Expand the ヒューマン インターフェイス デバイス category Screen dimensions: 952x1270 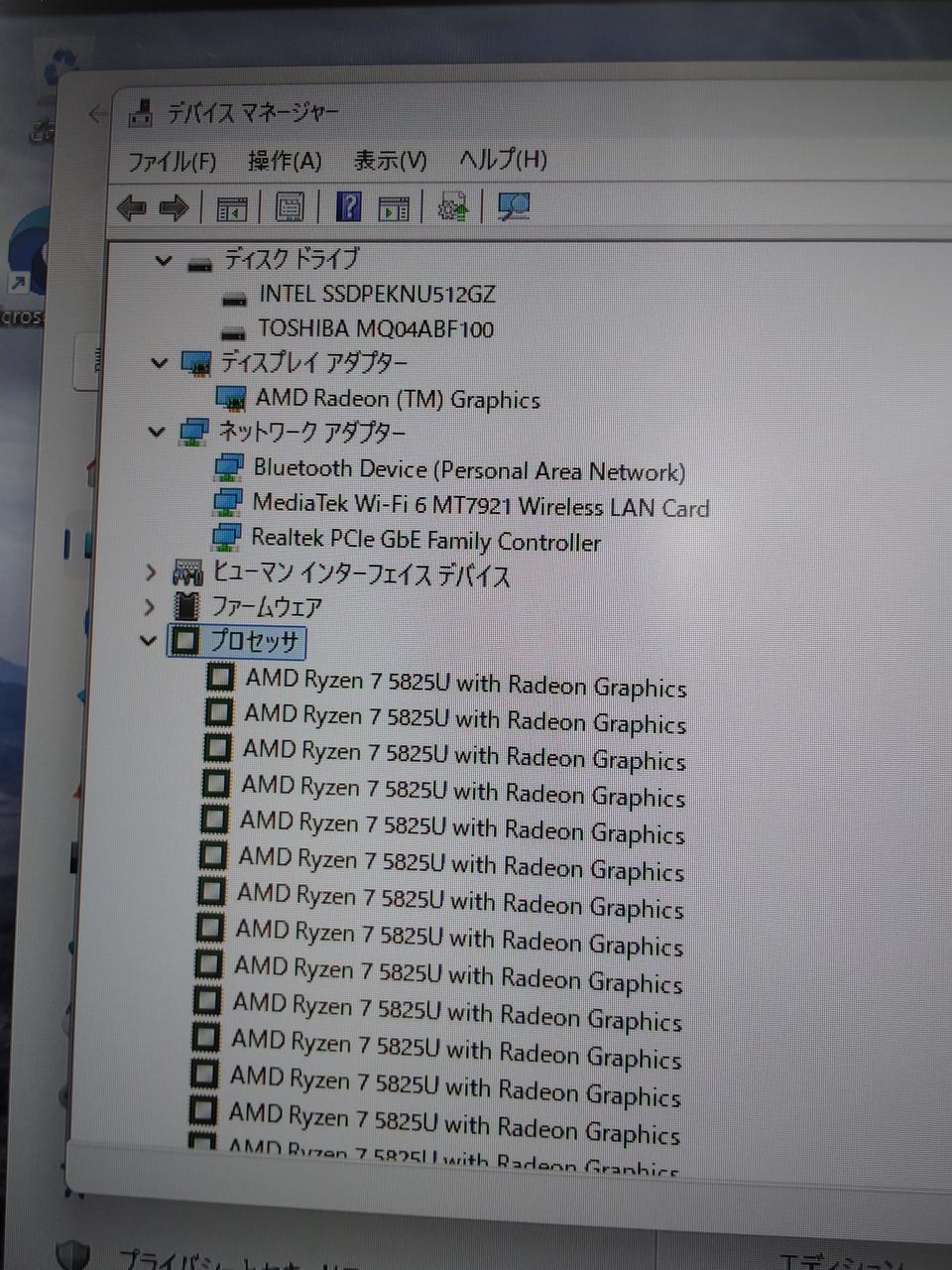[x=151, y=572]
